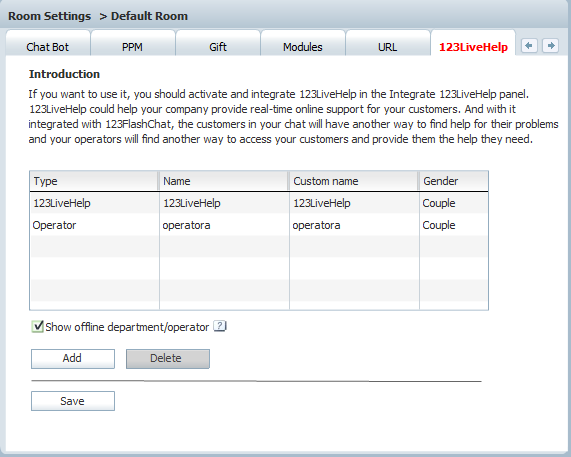The height and width of the screenshot is (457, 571).
Task: Click the Delete button
Action: 168,359
